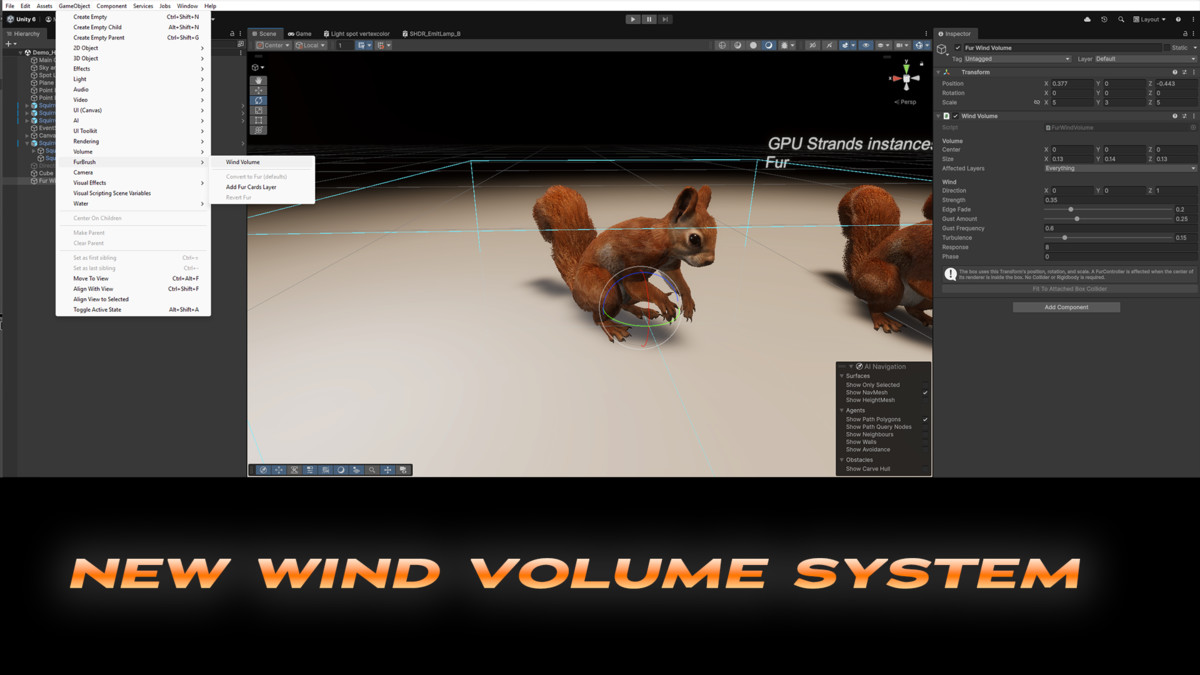The width and height of the screenshot is (1200, 675).
Task: Adjust the Turbulence slider
Action: click(x=1106, y=238)
